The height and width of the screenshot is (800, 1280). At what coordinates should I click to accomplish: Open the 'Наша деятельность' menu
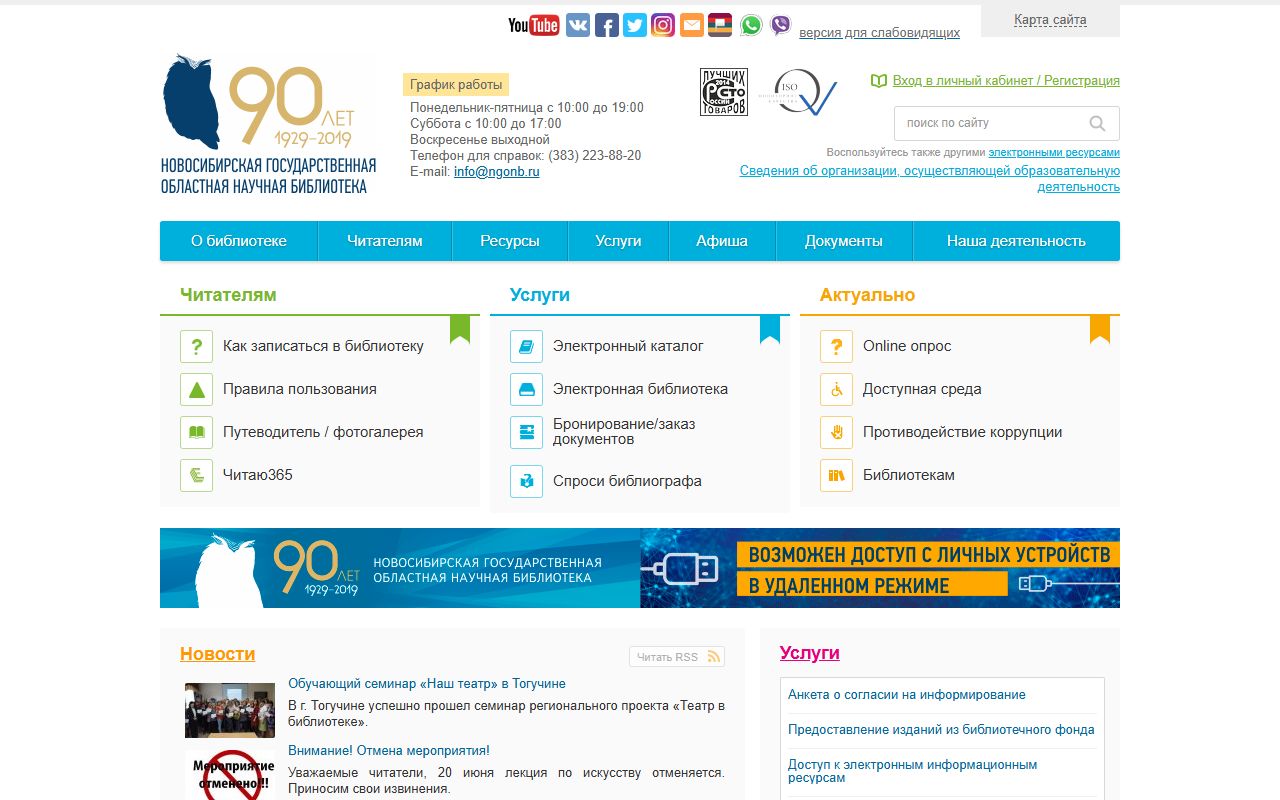(x=1016, y=241)
